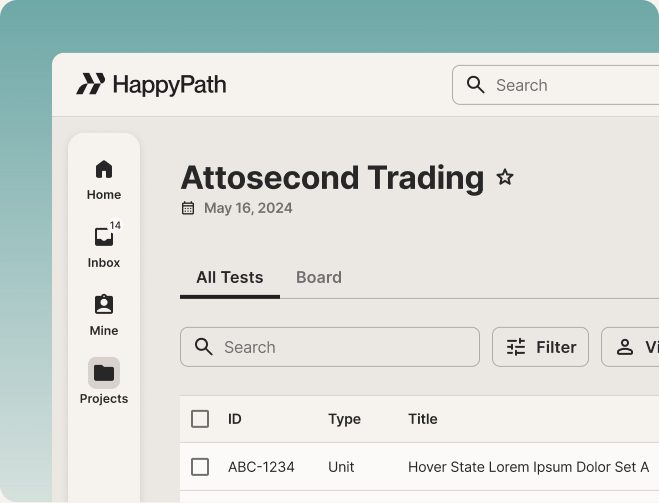The height and width of the screenshot is (503, 659).
Task: Click the Attosecond Trading heading
Action: 332,178
